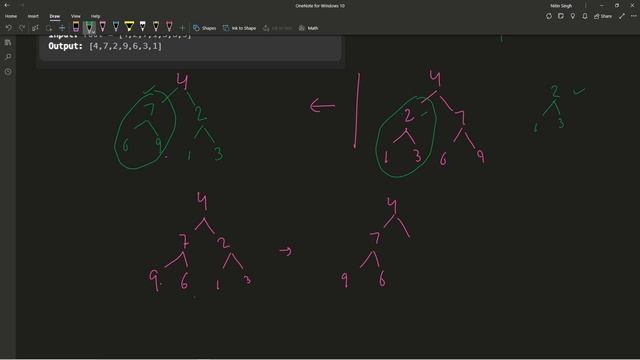
Task: Toggle Ink to Shape conversion
Action: click(240, 28)
